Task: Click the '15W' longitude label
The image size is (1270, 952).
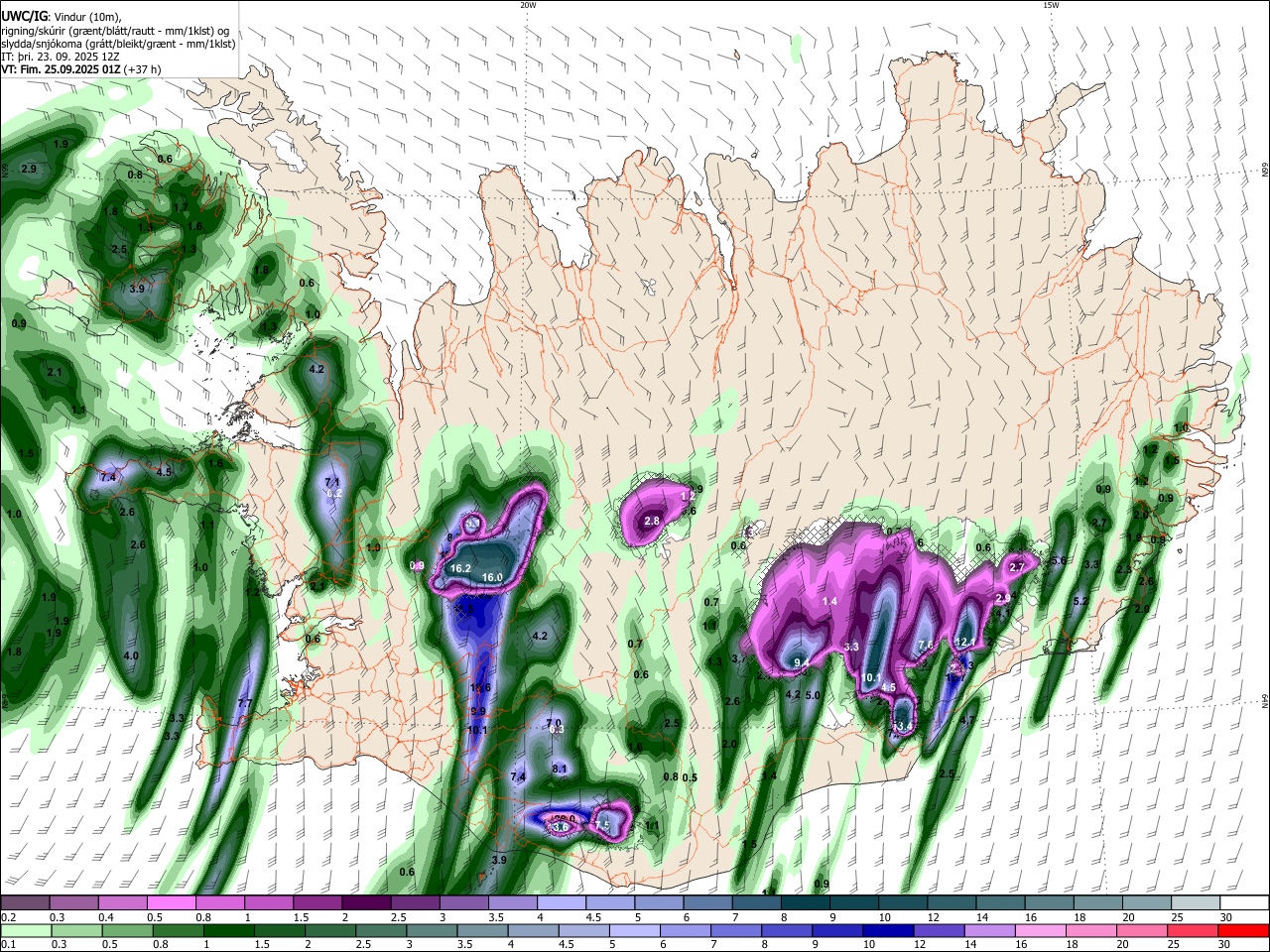Action: pyautogui.click(x=1051, y=5)
